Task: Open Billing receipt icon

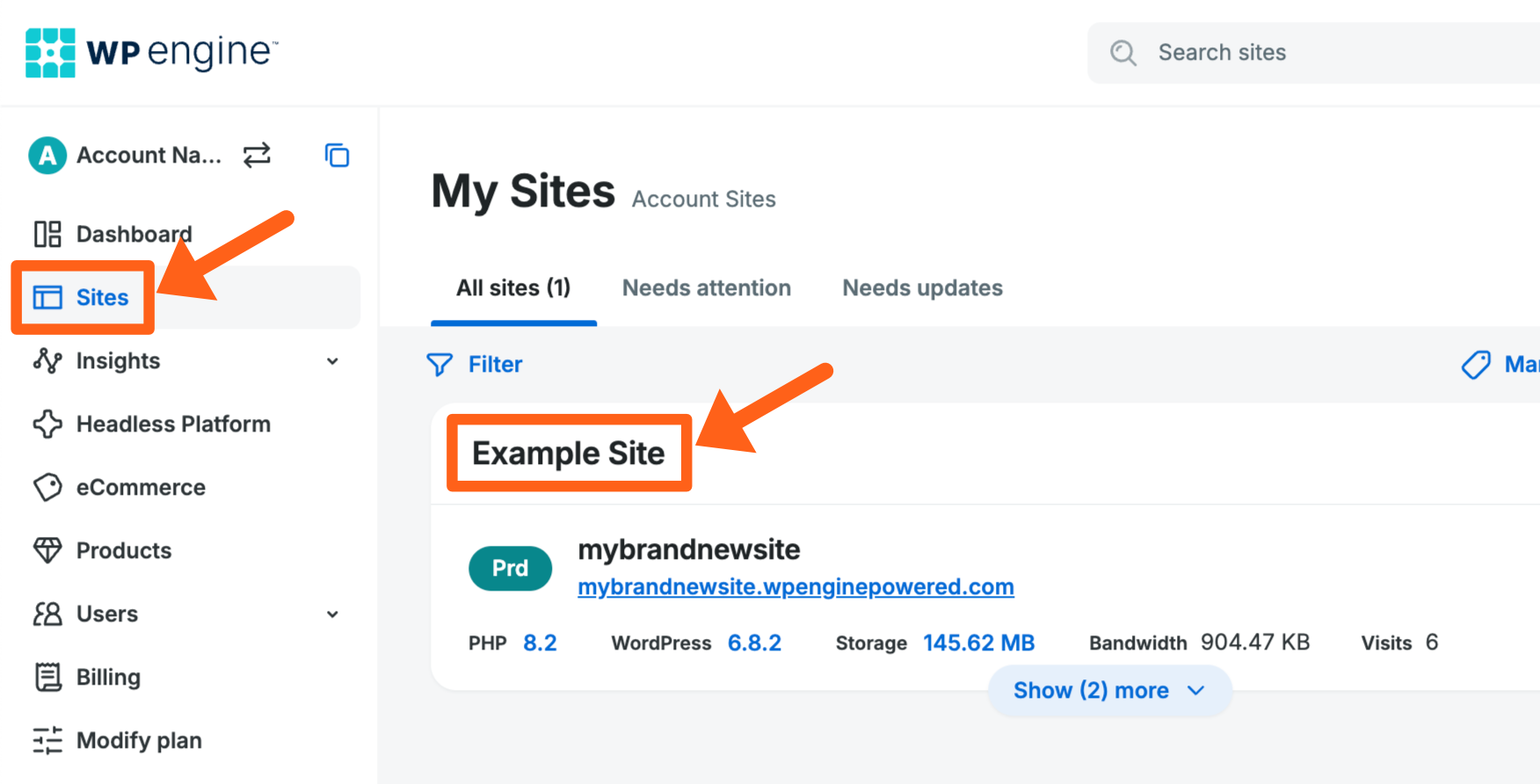Action: (x=47, y=678)
